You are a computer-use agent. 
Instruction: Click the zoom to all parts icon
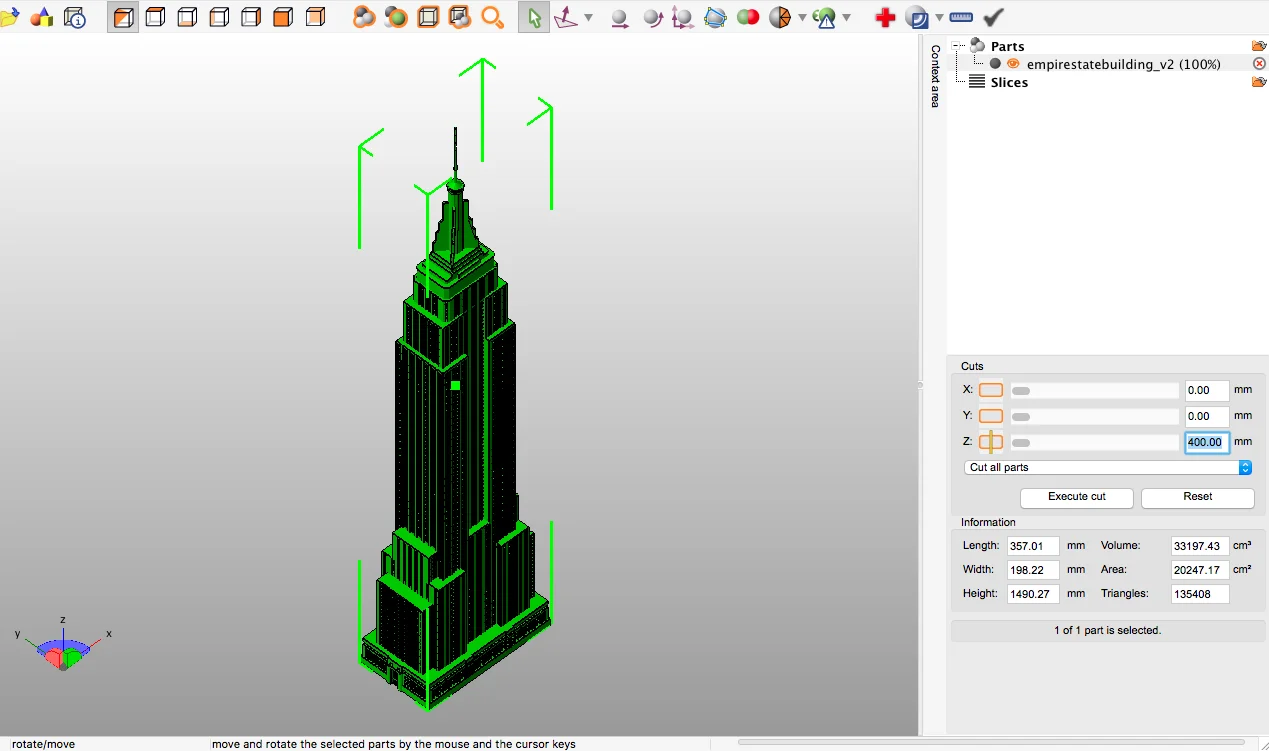click(364, 17)
